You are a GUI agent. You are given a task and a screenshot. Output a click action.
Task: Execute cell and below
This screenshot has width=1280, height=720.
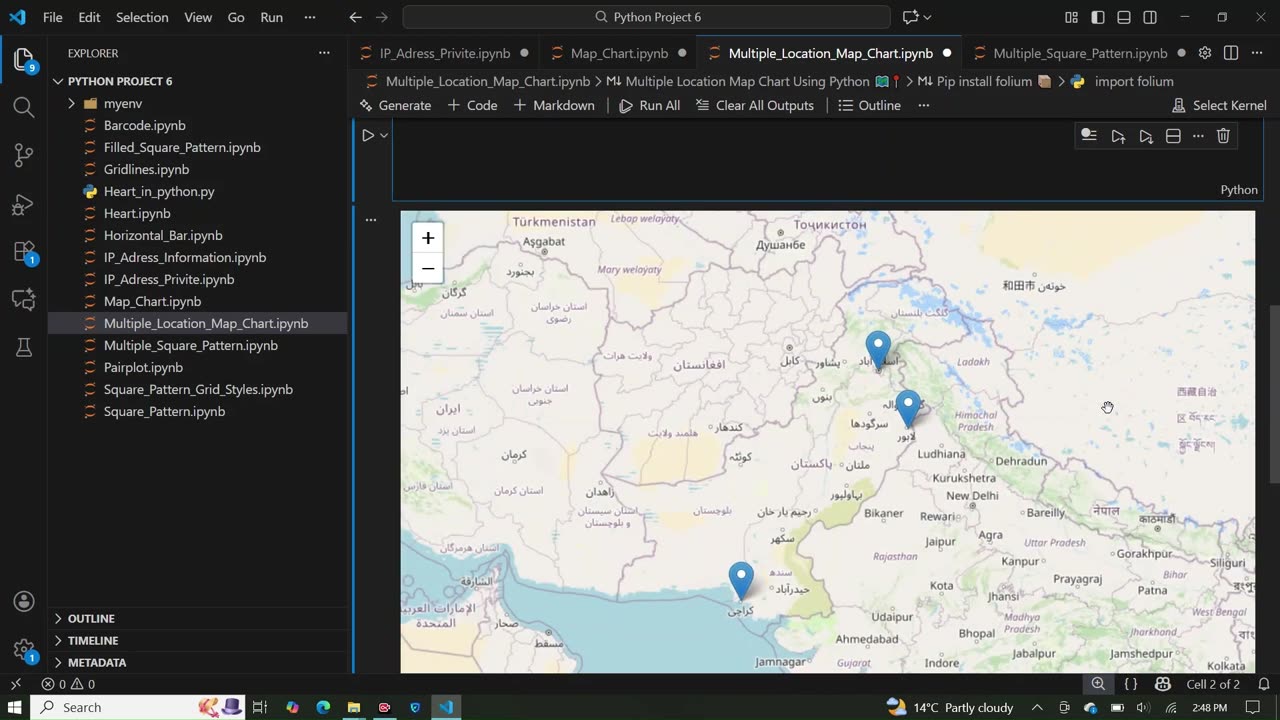1146,136
